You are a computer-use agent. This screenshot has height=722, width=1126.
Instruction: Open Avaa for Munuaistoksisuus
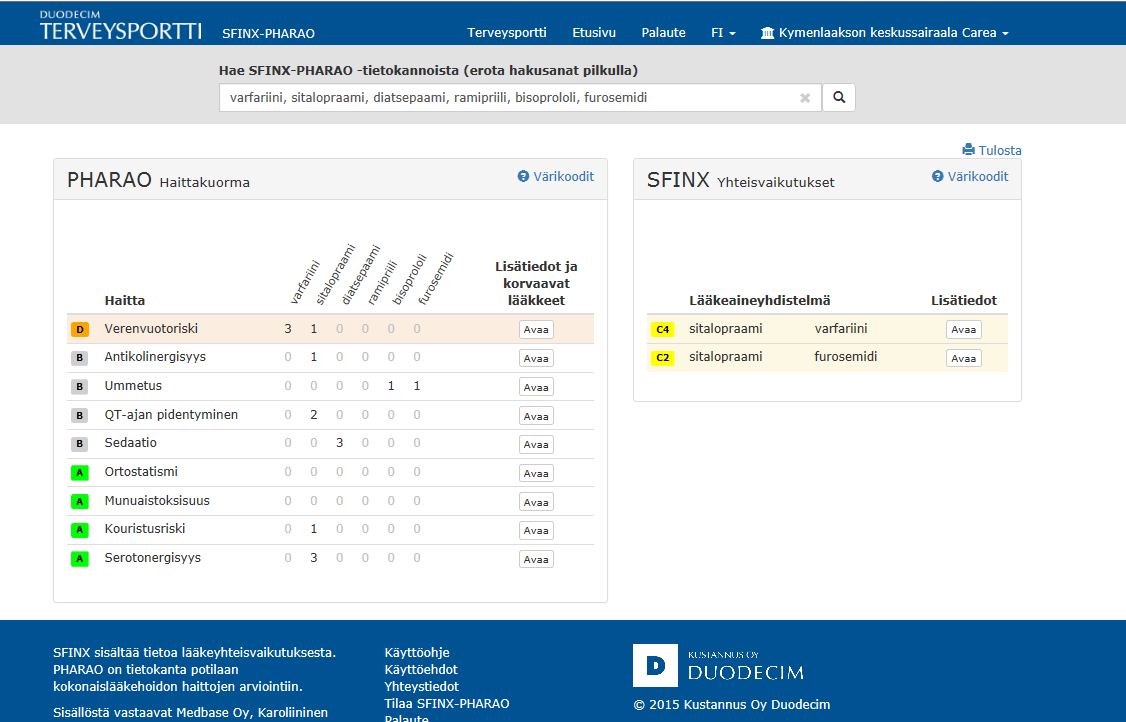(536, 502)
